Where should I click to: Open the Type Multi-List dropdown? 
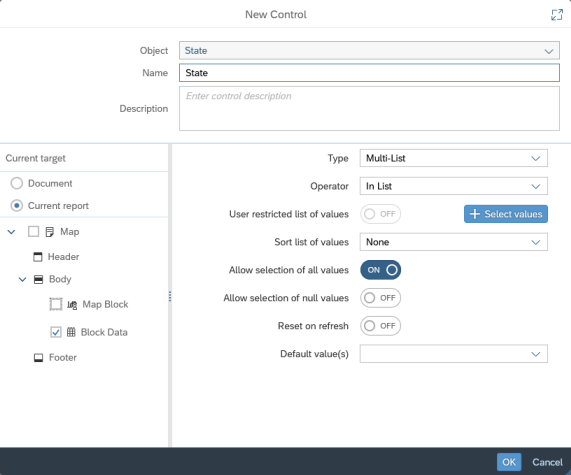[x=453, y=158]
